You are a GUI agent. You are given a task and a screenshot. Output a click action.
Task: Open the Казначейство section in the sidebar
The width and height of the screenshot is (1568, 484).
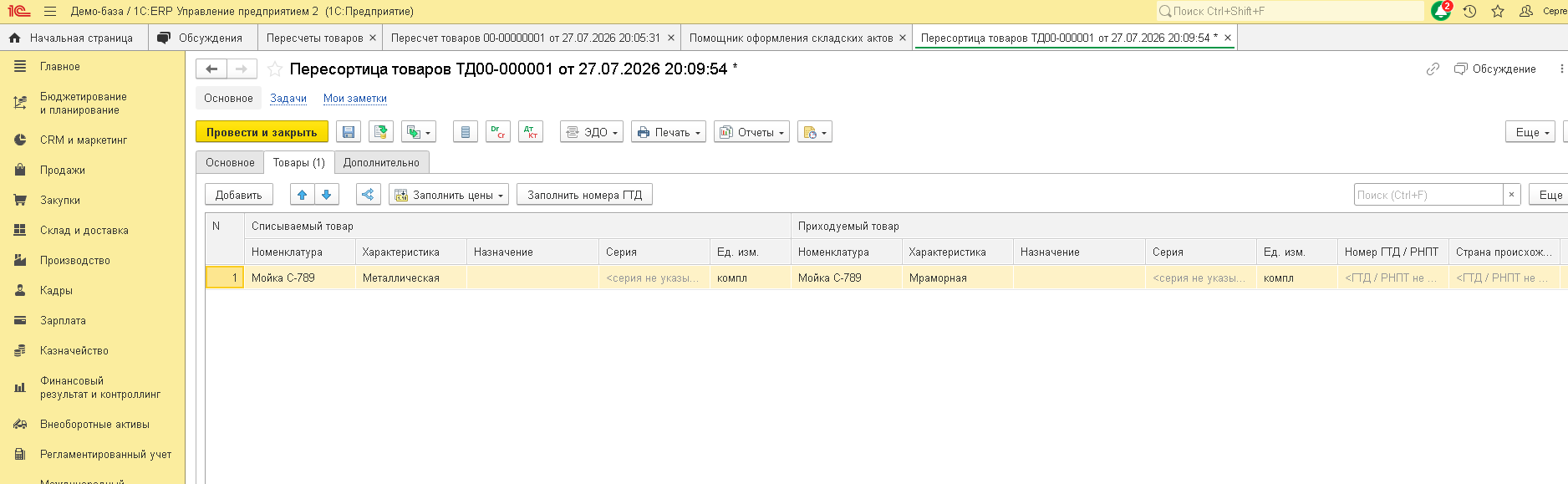point(74,351)
